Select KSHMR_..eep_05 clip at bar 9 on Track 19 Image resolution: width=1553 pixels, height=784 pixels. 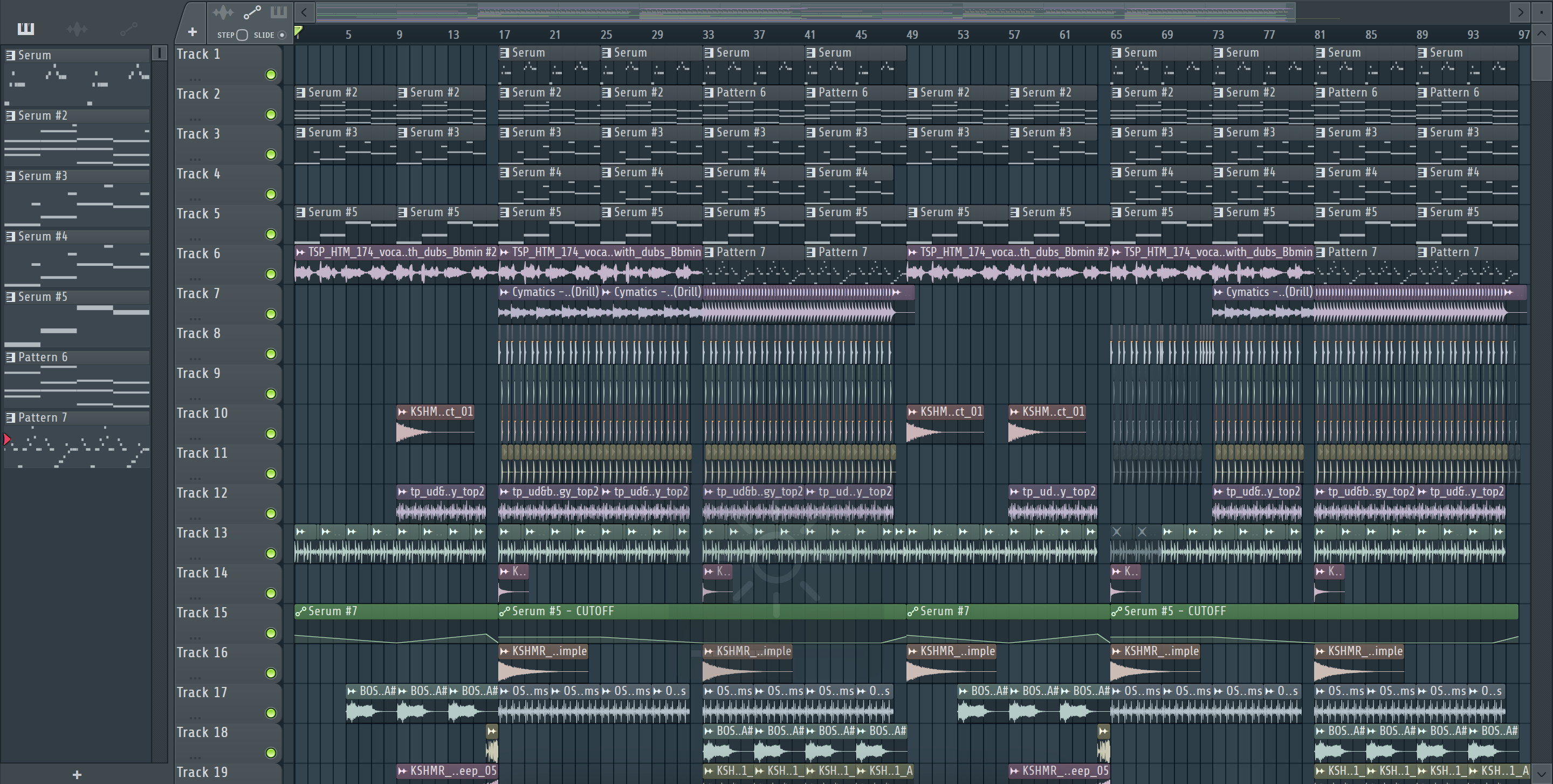click(448, 774)
